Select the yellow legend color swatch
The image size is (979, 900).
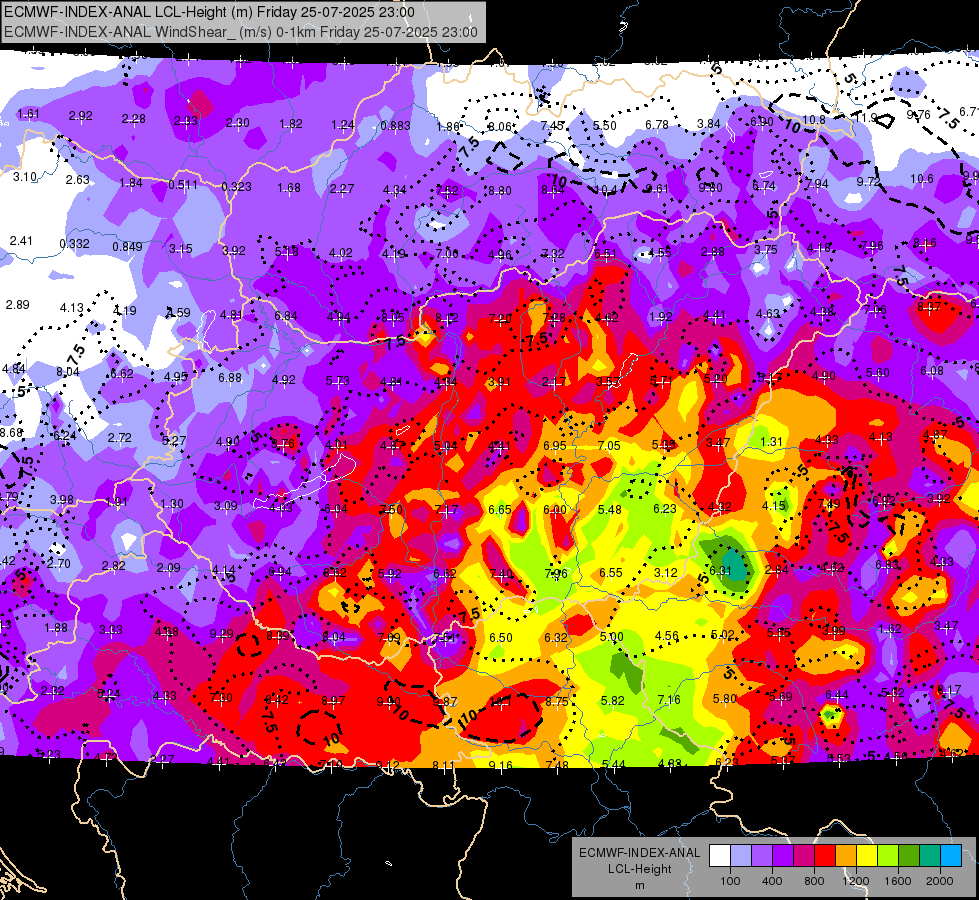(867, 856)
